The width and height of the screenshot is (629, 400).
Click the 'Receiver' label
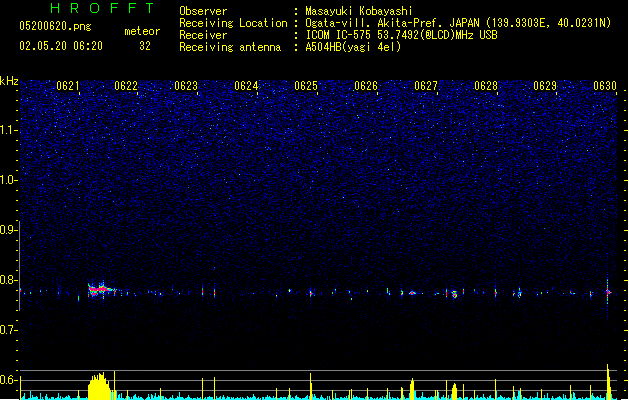coord(203,35)
